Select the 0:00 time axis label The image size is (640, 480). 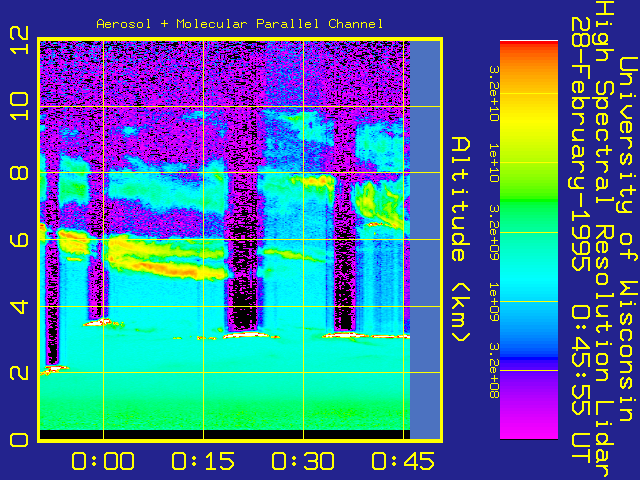[x=103, y=461]
